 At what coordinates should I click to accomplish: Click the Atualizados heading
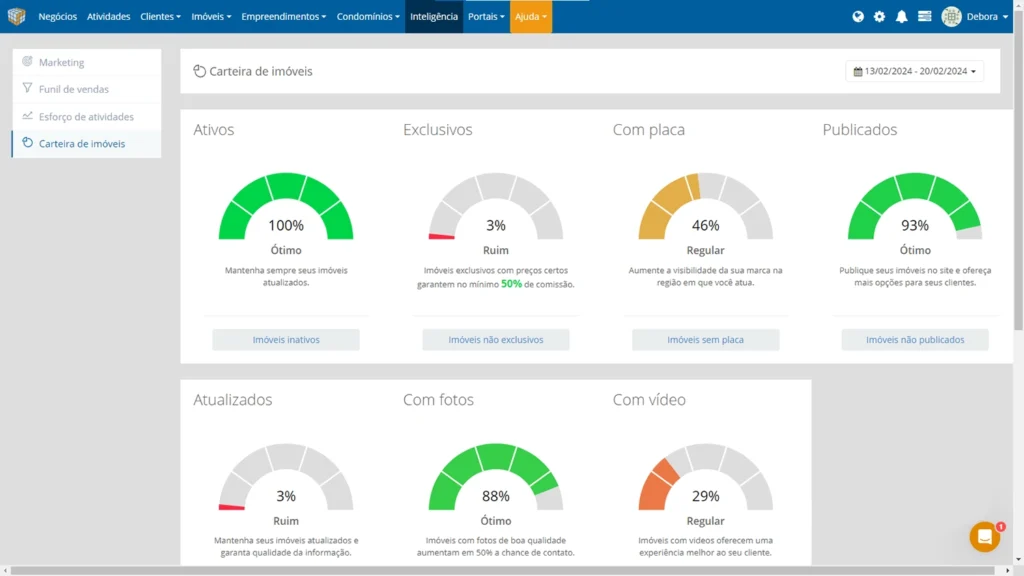pyautogui.click(x=232, y=400)
